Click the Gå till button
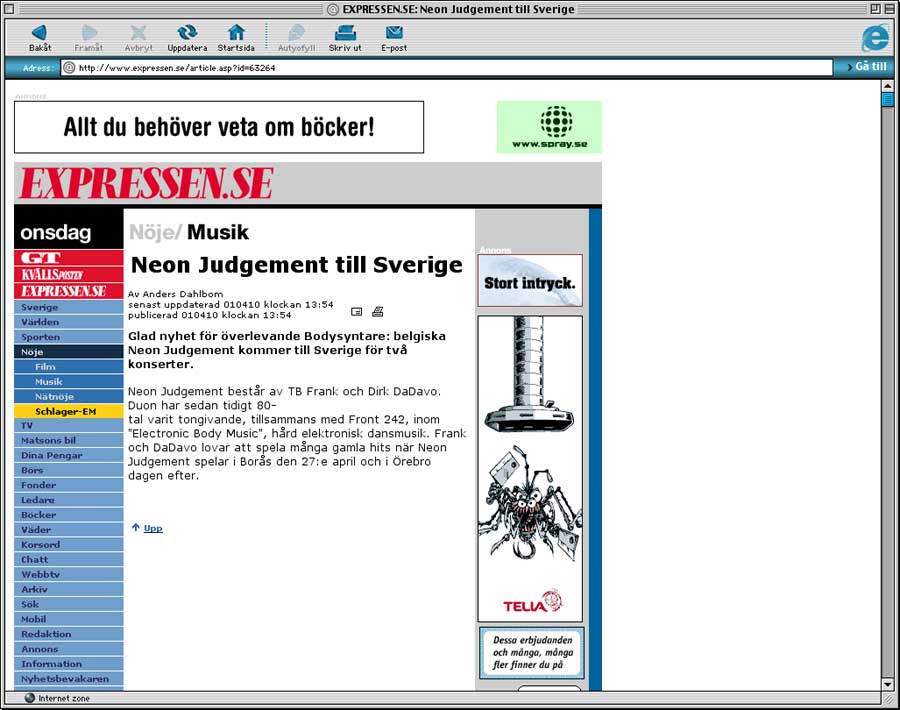This screenshot has width=900, height=710. pyautogui.click(x=866, y=67)
